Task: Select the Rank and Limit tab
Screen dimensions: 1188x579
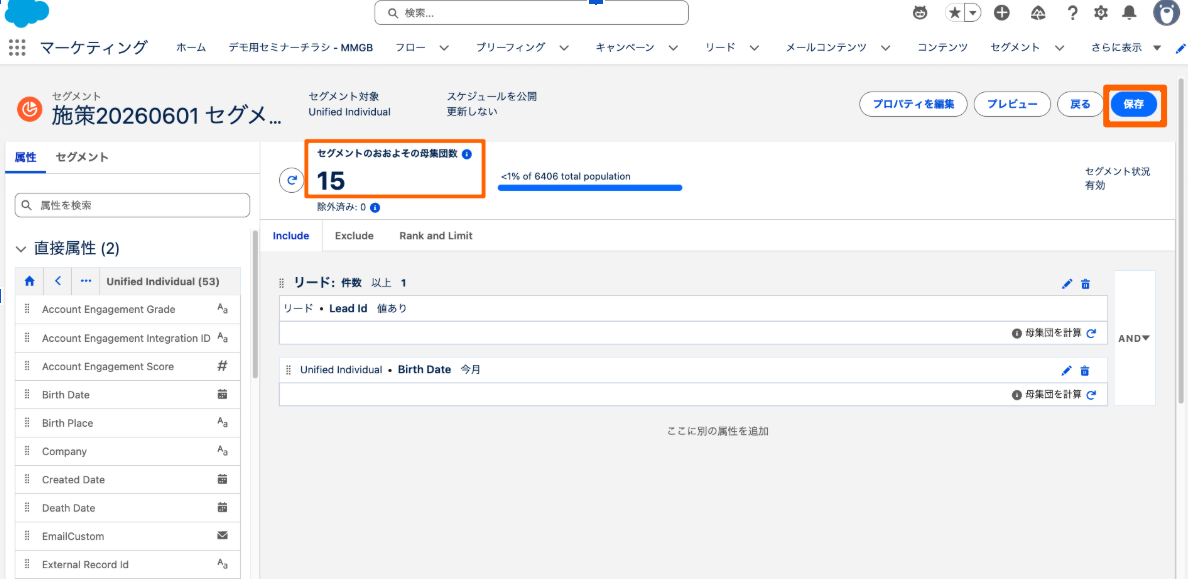Action: [436, 236]
